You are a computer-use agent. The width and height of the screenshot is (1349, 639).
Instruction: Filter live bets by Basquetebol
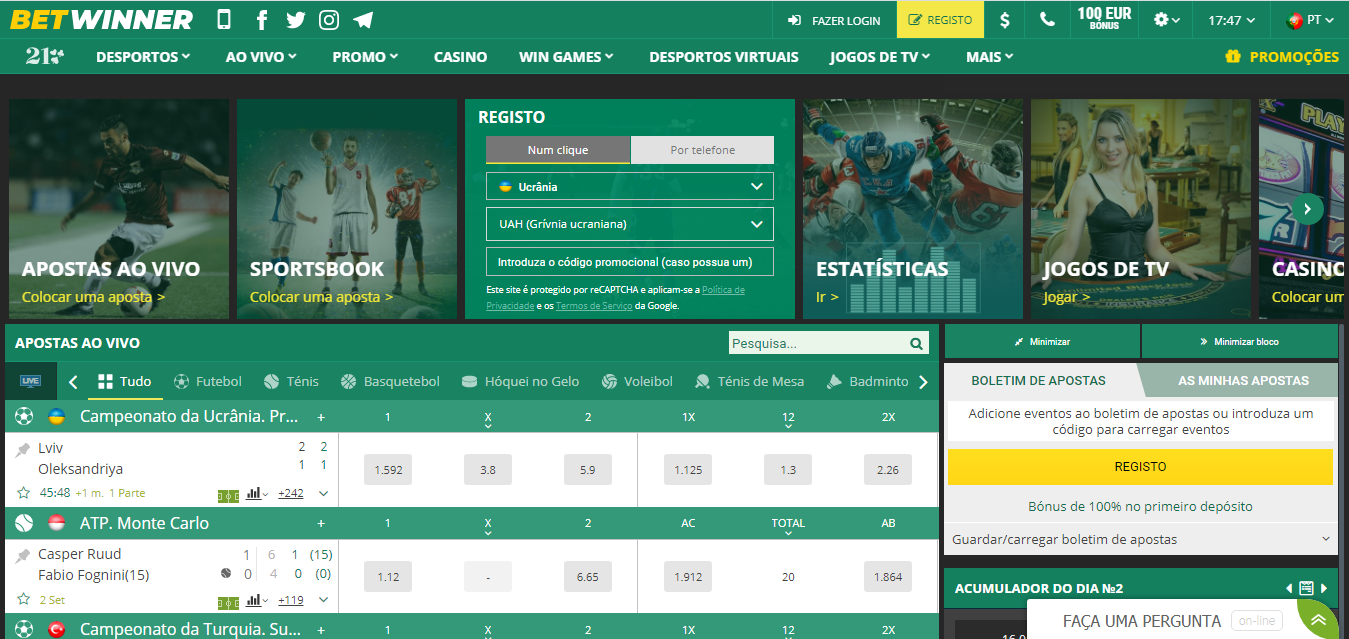390,381
